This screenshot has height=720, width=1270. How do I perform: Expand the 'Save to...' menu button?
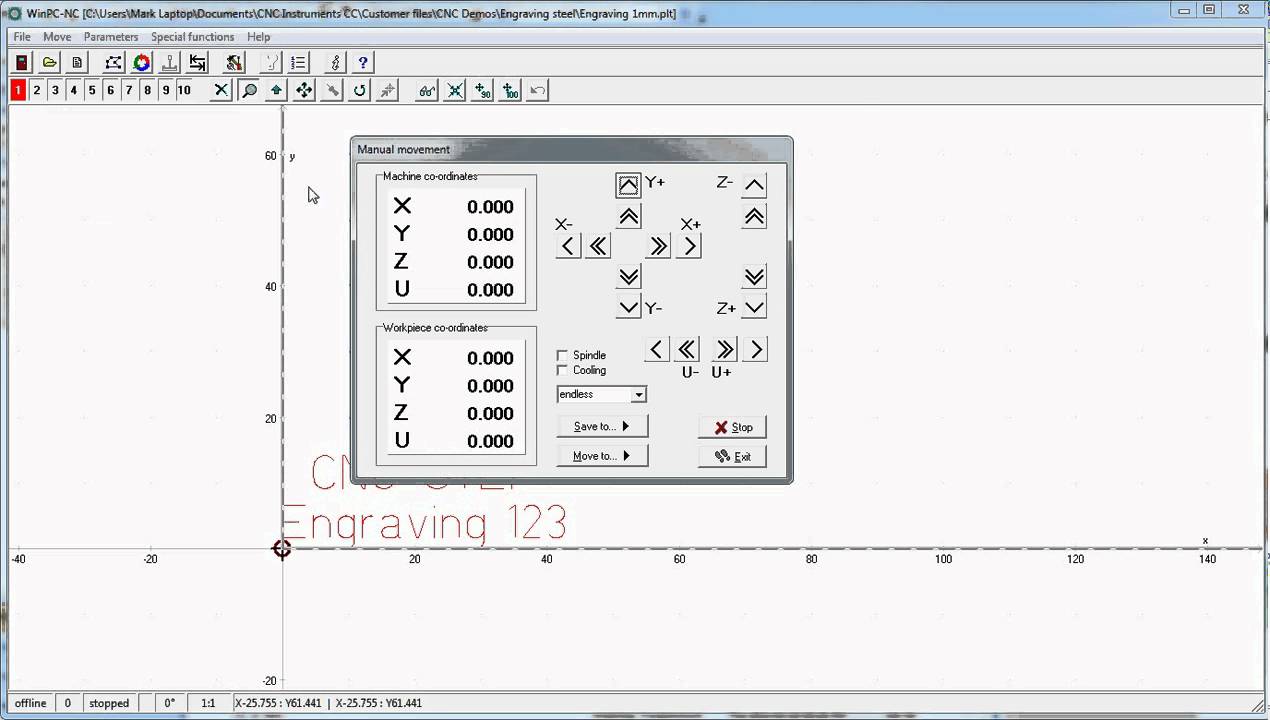[x=602, y=426]
